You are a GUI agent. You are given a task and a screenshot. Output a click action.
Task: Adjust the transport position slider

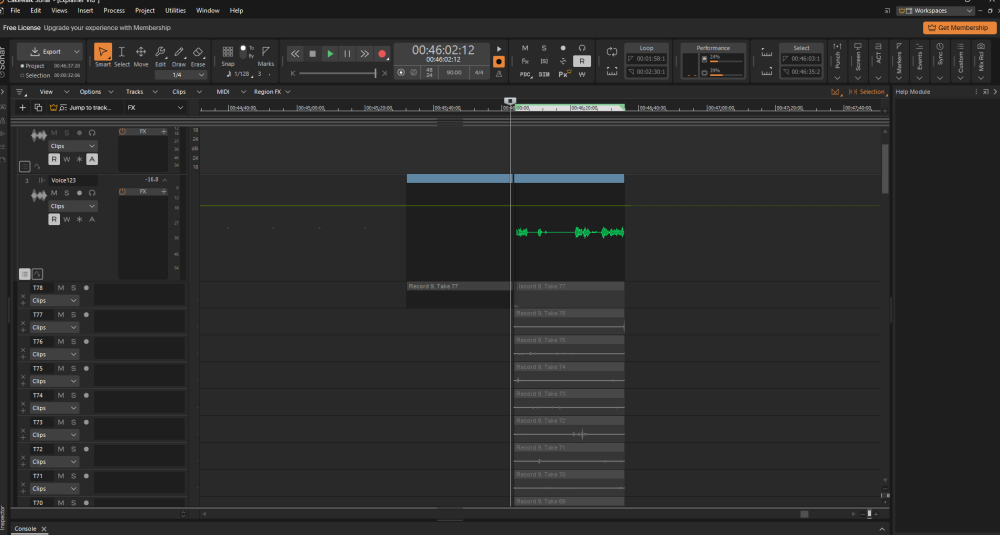335,73
